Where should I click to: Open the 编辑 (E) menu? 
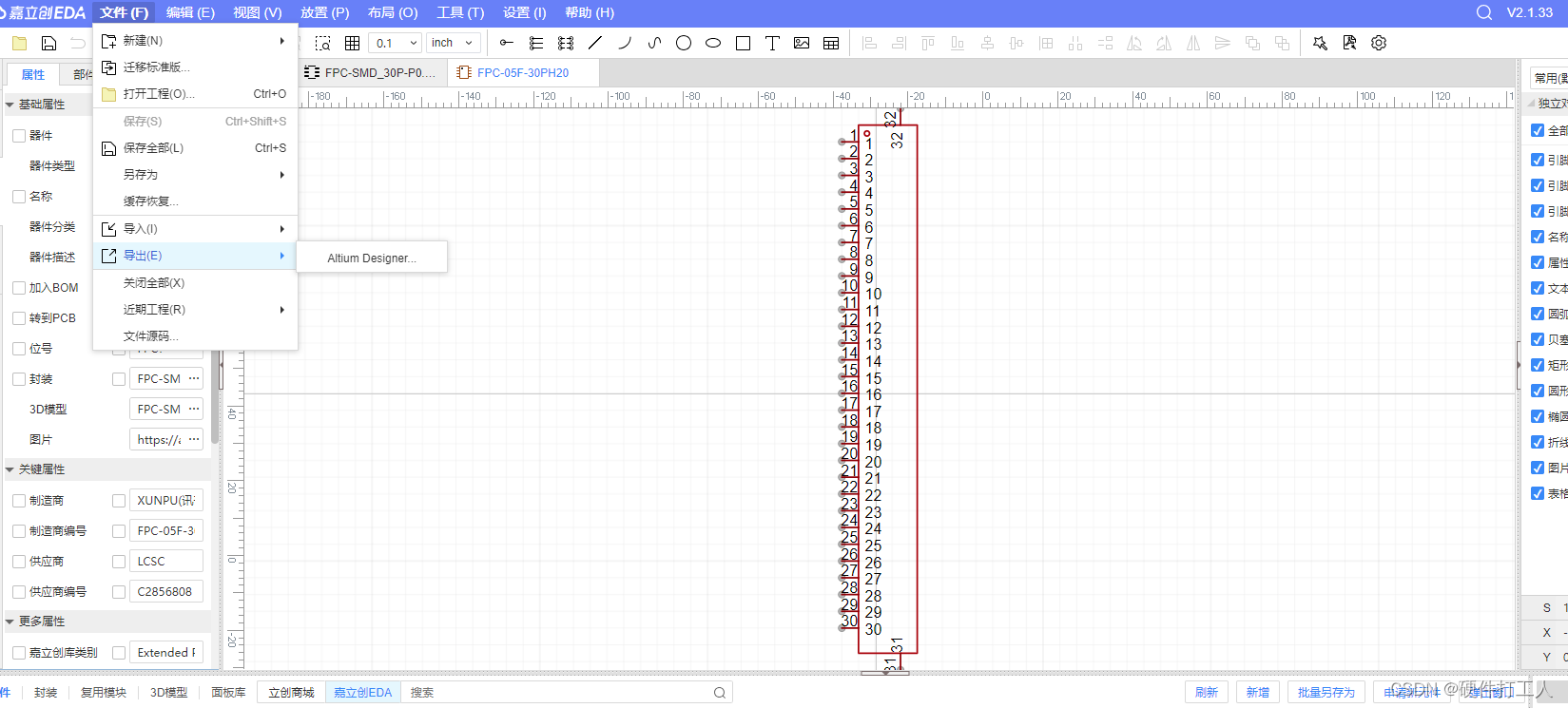[190, 12]
